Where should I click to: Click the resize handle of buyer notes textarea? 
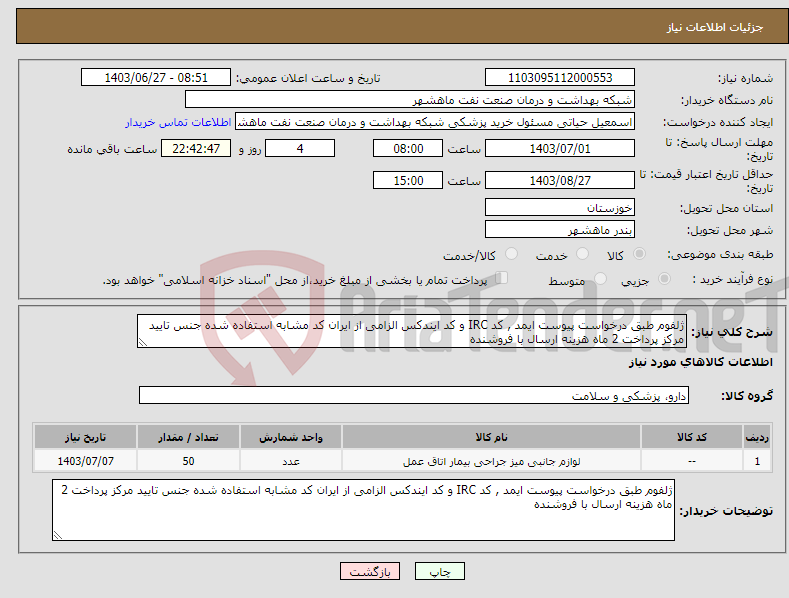(x=58, y=535)
